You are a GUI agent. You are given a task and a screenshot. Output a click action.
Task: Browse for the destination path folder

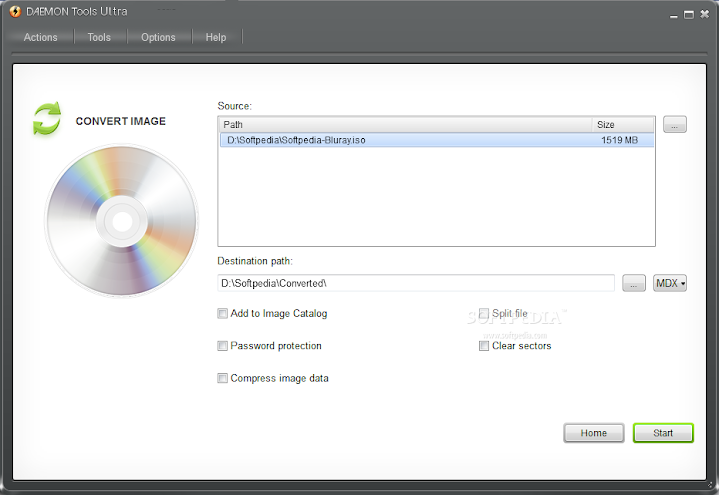634,283
